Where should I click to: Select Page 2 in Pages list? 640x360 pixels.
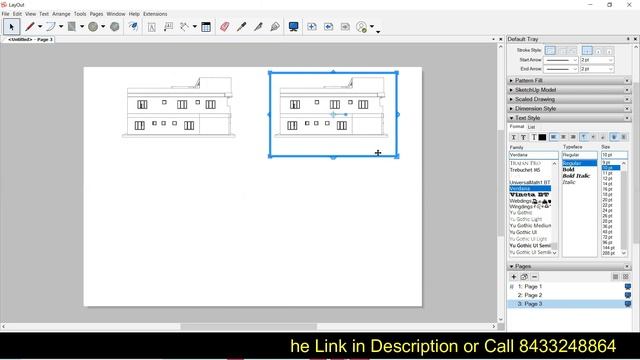569,295
